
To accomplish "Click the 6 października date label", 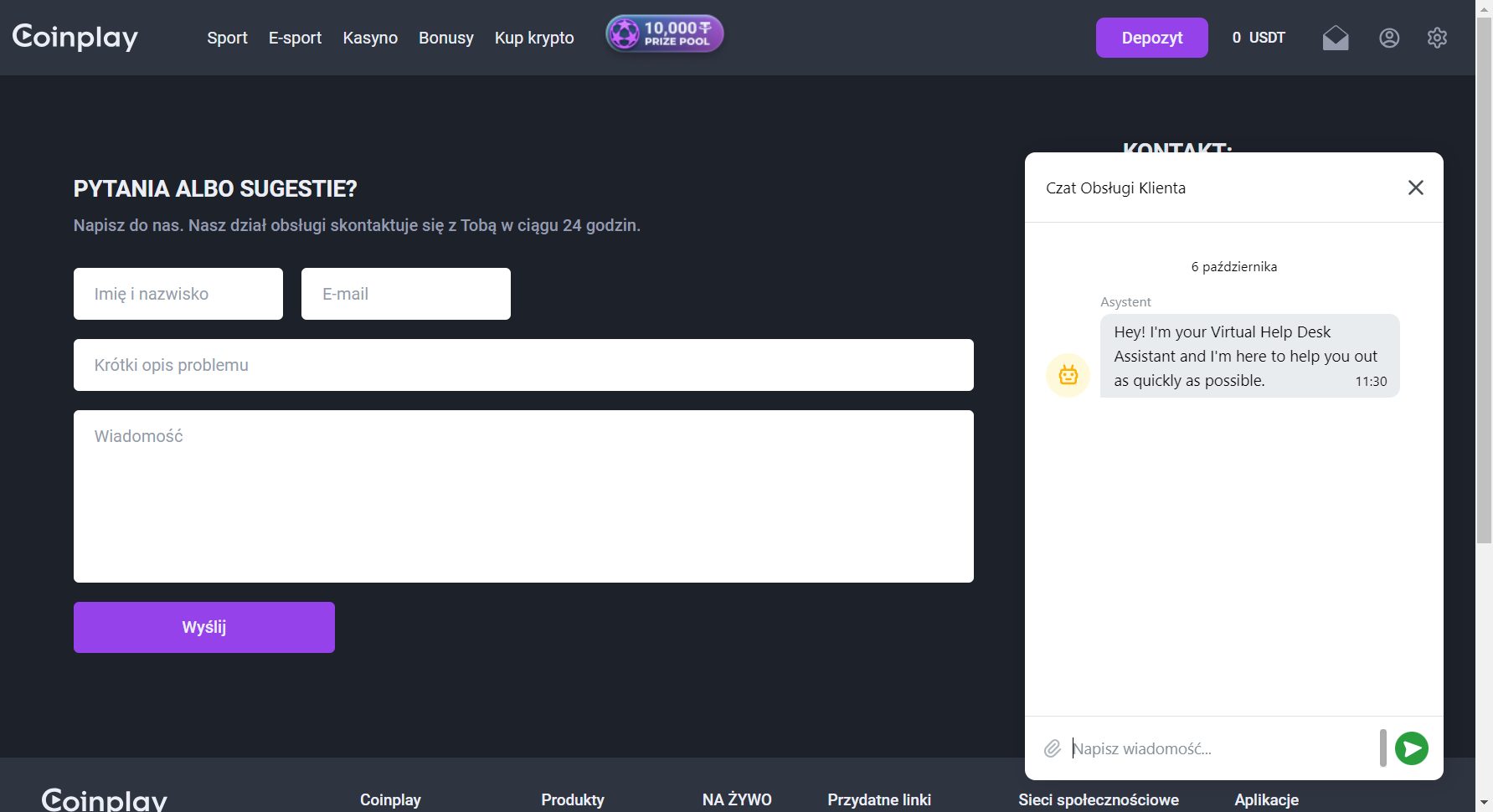I will pyautogui.click(x=1234, y=266).
